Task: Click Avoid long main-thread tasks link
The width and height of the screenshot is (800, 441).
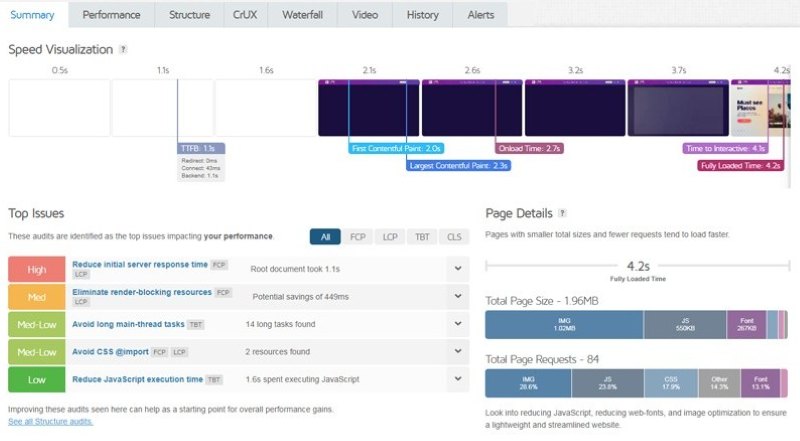Action: tap(128, 324)
